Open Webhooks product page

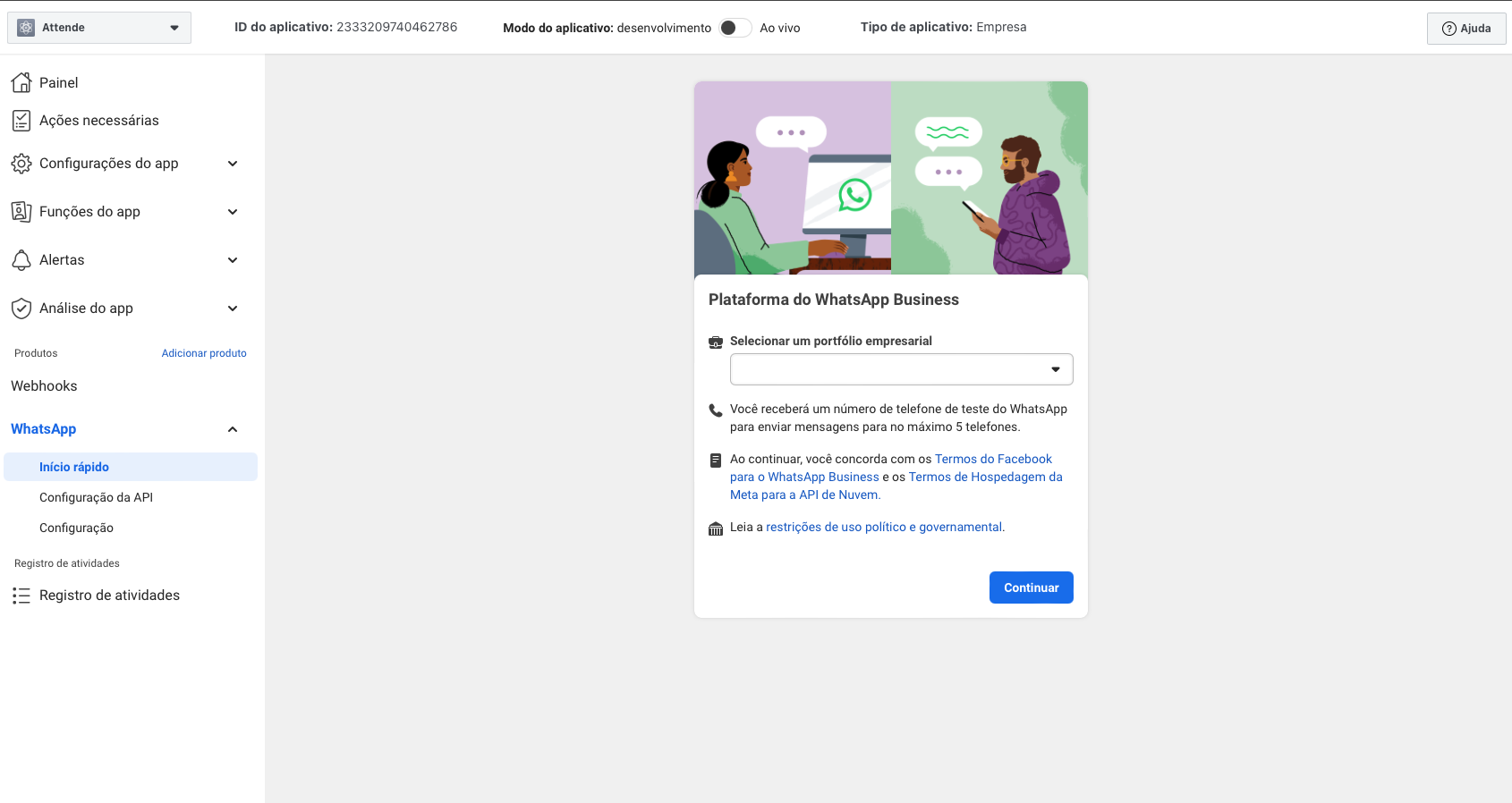pos(44,386)
